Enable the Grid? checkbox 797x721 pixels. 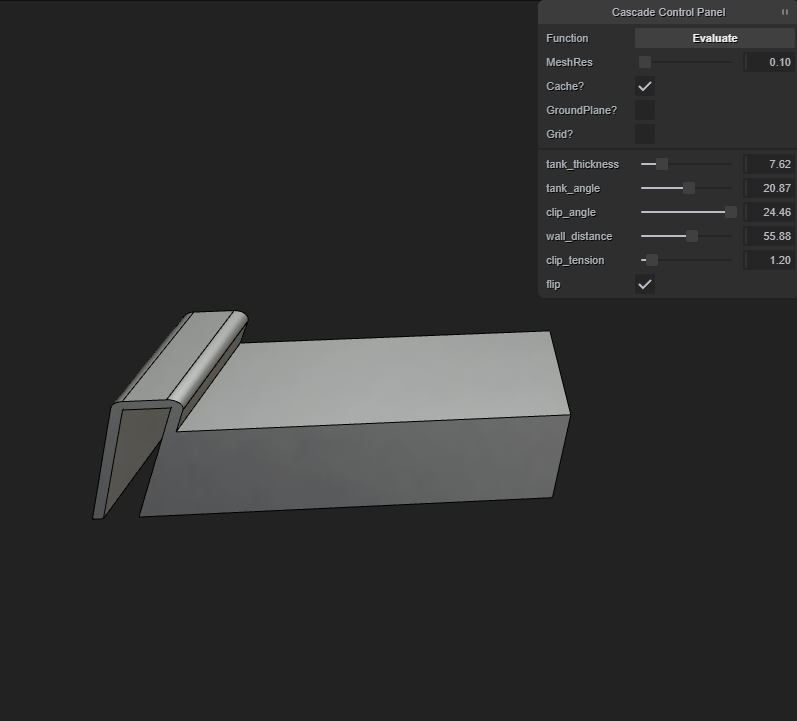tap(645, 134)
